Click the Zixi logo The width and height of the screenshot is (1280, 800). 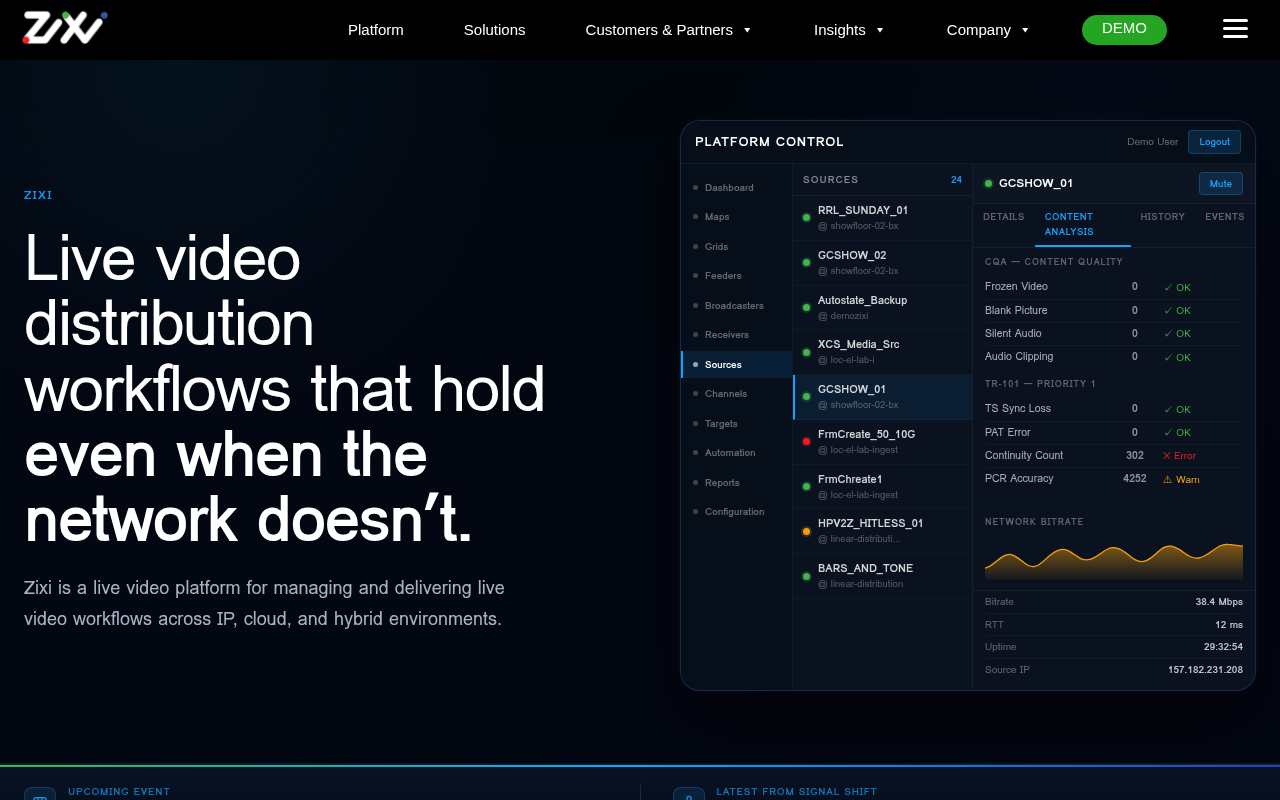[x=65, y=28]
